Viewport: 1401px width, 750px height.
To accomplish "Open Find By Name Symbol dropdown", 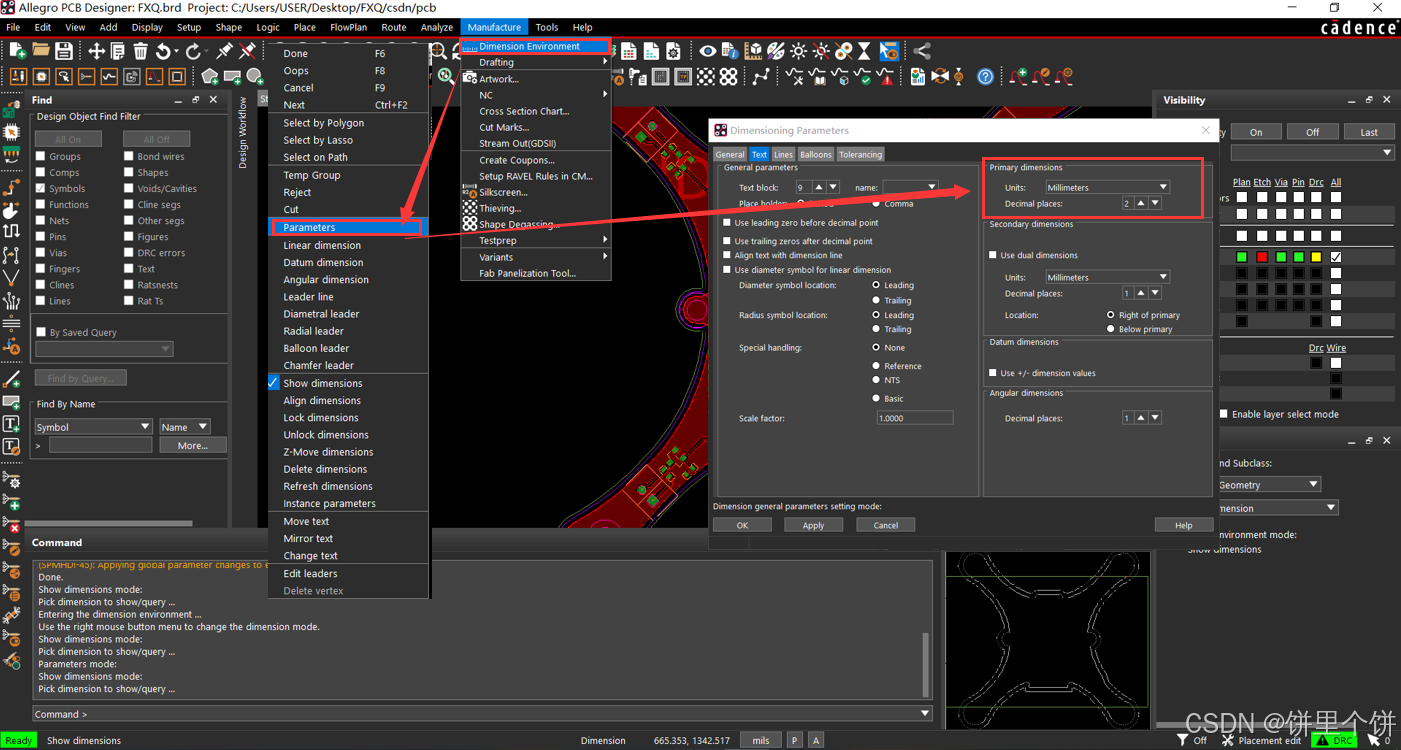I will [93, 427].
